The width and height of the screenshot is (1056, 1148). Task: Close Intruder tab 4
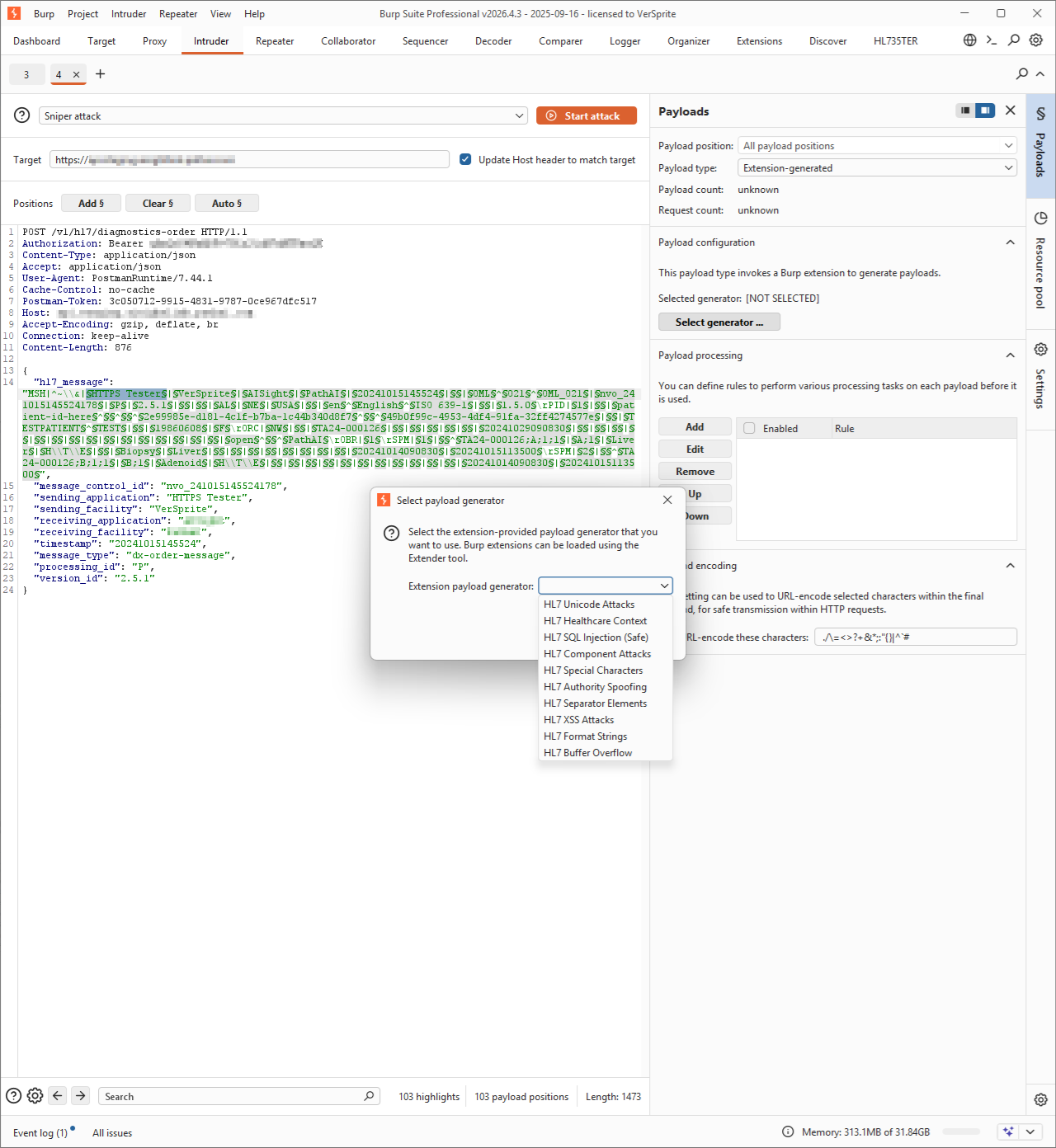pyautogui.click(x=77, y=74)
